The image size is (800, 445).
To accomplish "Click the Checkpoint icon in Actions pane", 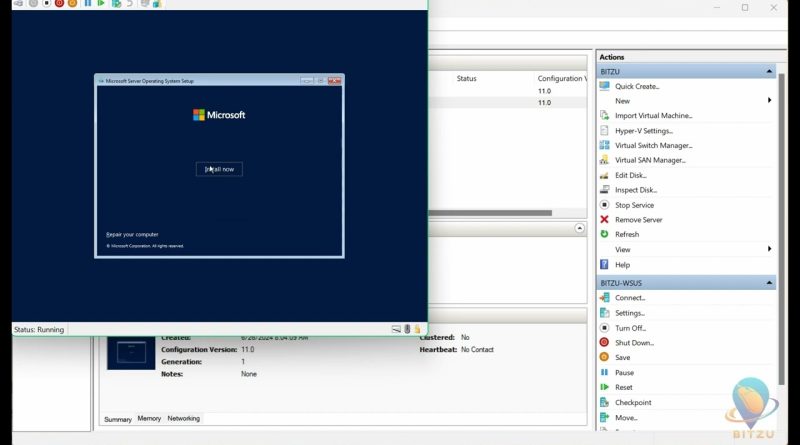I will pyautogui.click(x=605, y=402).
